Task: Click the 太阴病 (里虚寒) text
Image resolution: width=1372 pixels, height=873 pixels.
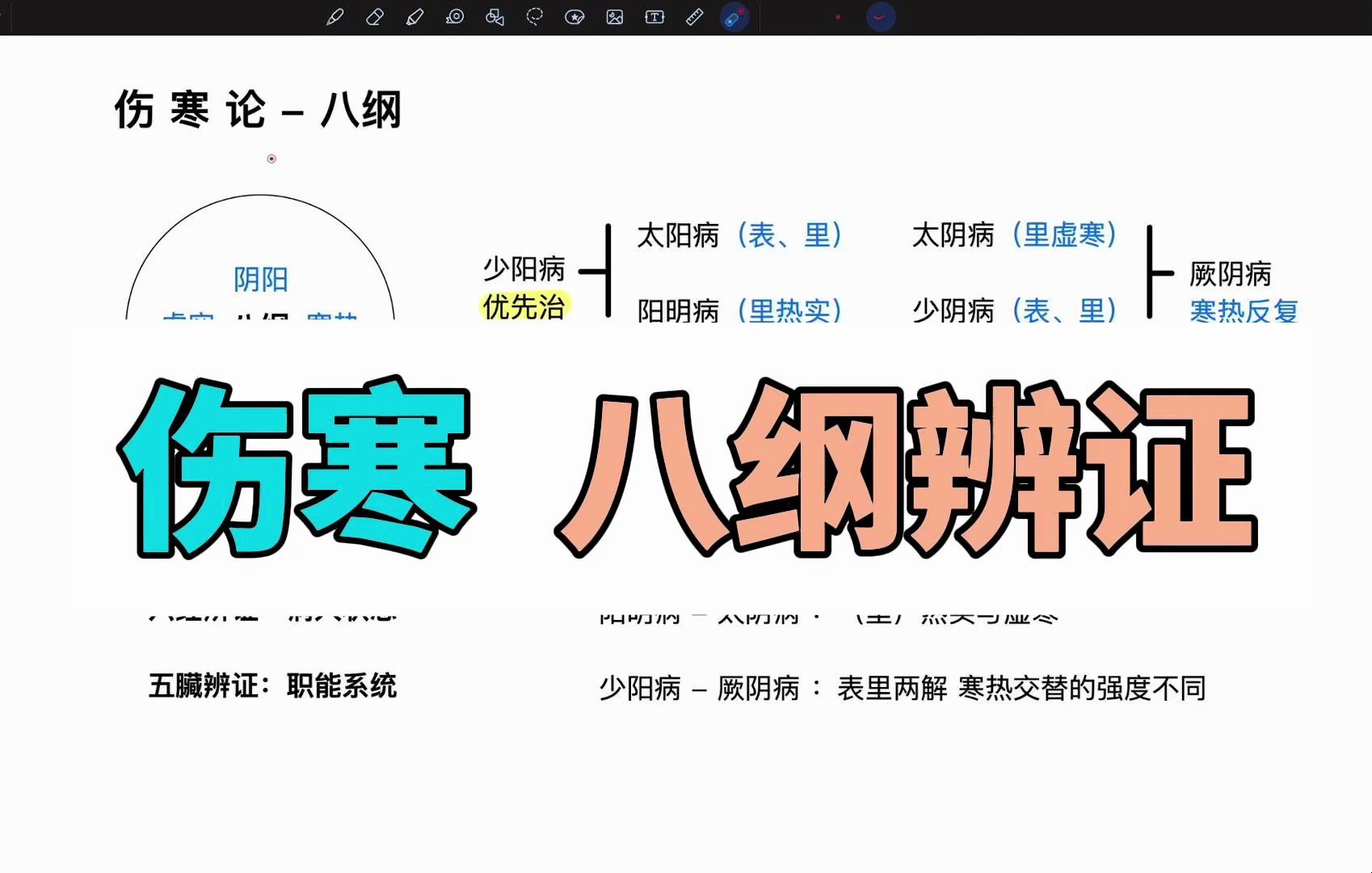Action: pos(1015,235)
